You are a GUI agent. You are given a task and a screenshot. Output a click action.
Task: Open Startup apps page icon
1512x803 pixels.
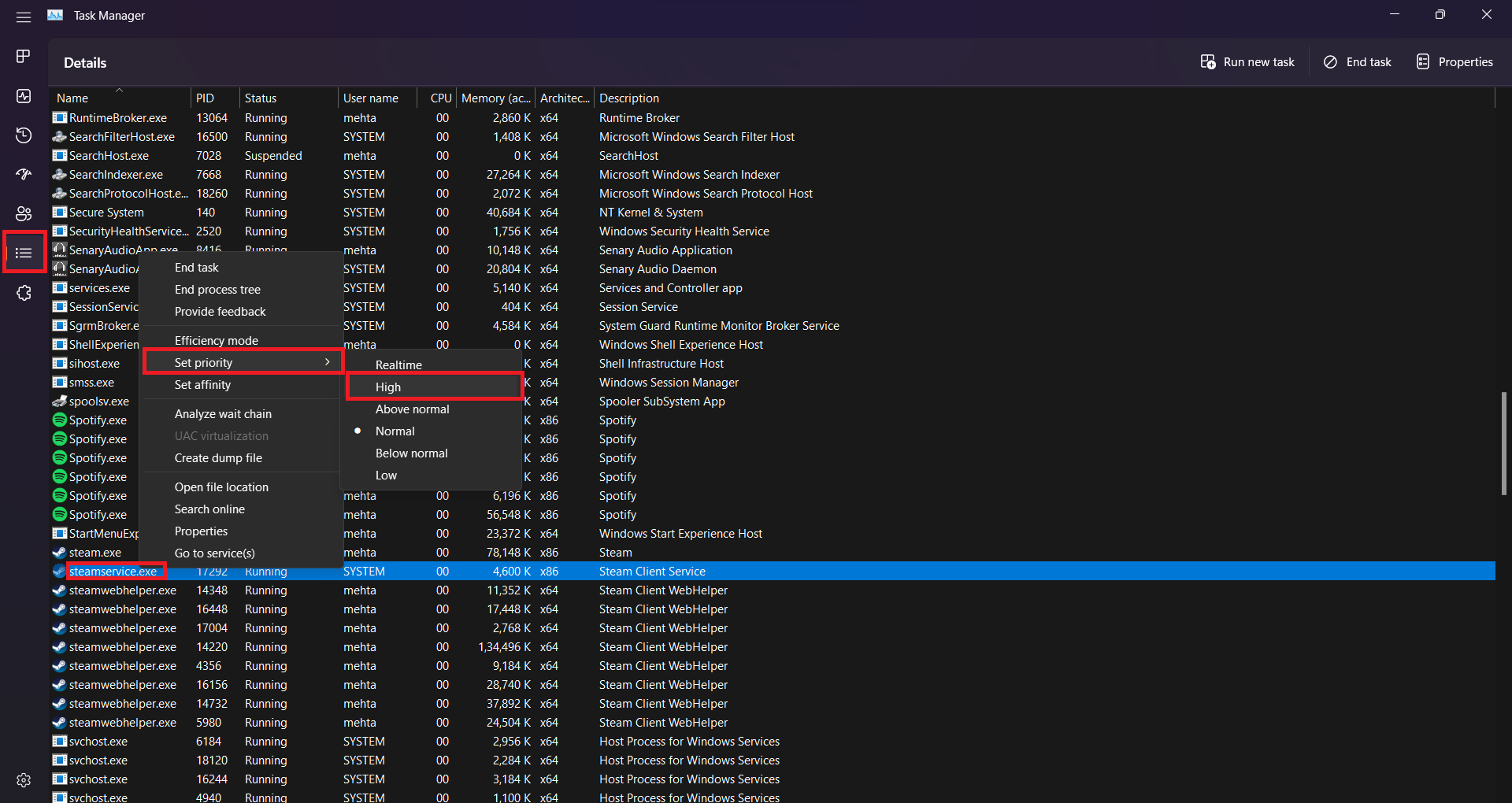(x=24, y=174)
